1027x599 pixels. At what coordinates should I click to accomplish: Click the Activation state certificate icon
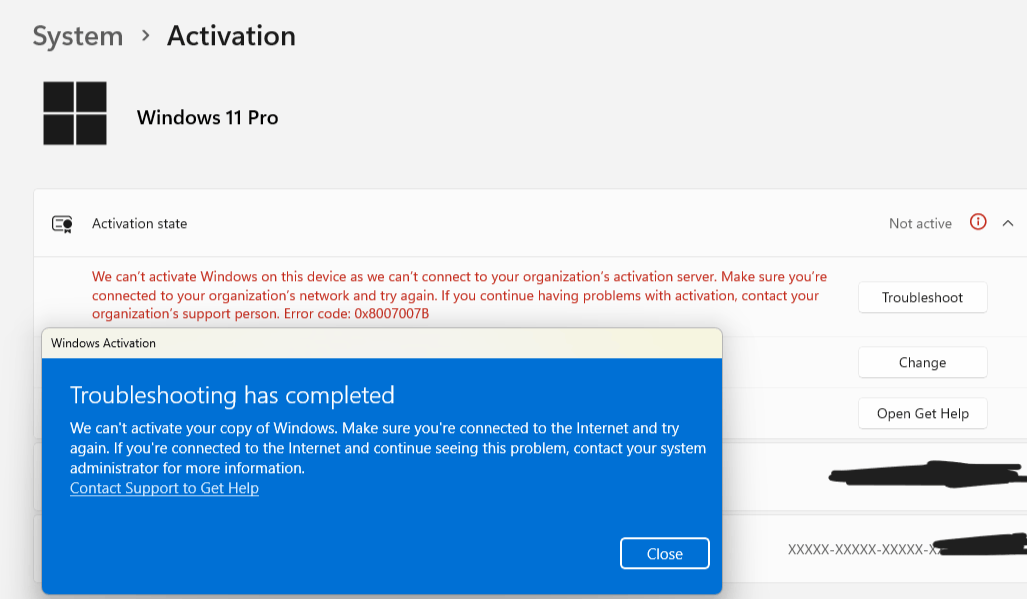pos(62,224)
